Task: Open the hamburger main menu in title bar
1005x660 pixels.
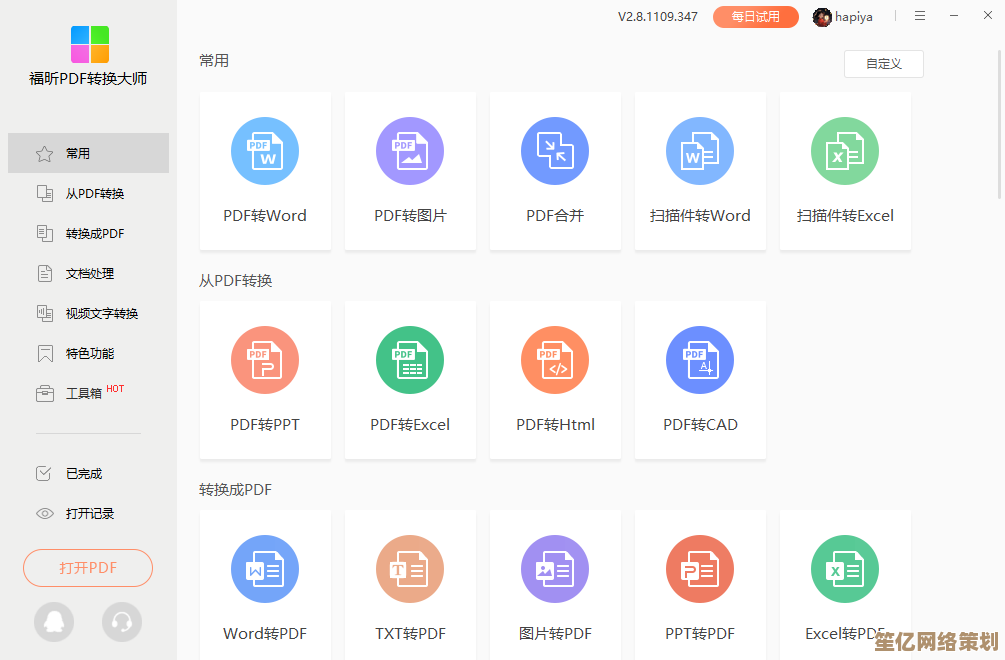Action: pyautogui.click(x=920, y=16)
